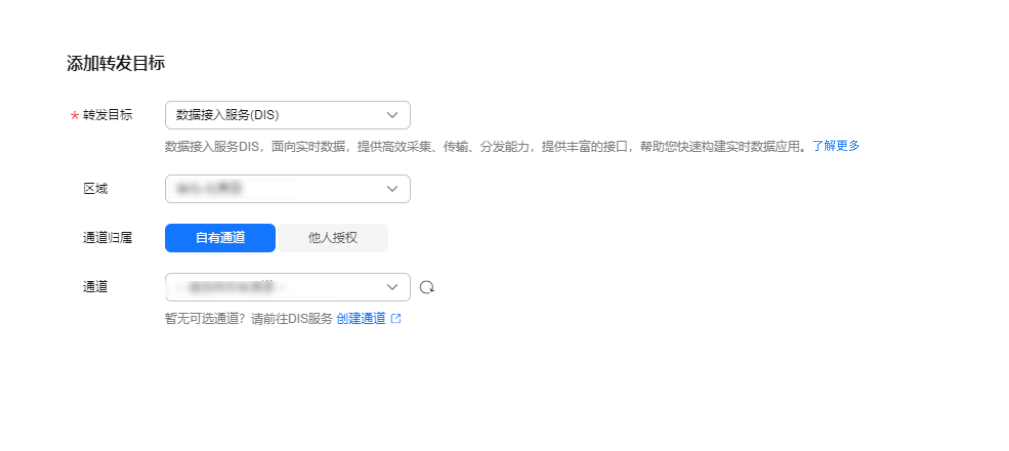Click the DIS description text starting 数据接入服务DIS

point(486,146)
